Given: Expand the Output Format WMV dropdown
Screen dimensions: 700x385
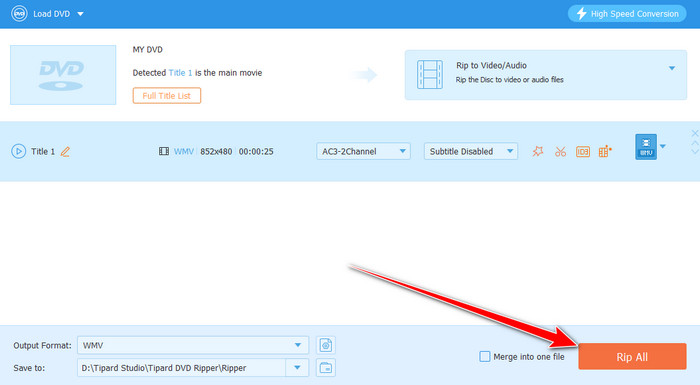Looking at the screenshot, I should pos(193,345).
